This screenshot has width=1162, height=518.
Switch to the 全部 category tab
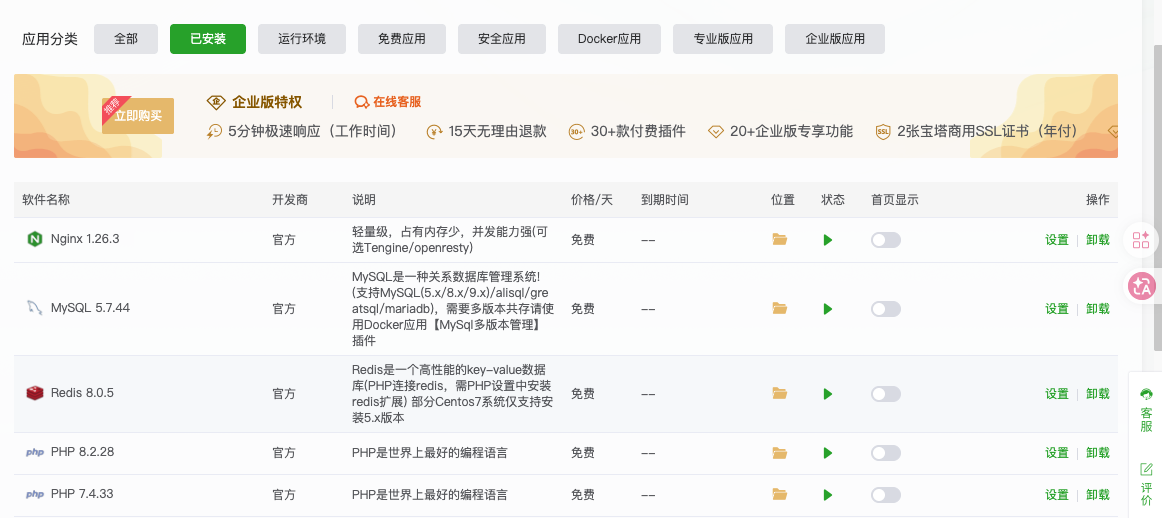click(126, 39)
